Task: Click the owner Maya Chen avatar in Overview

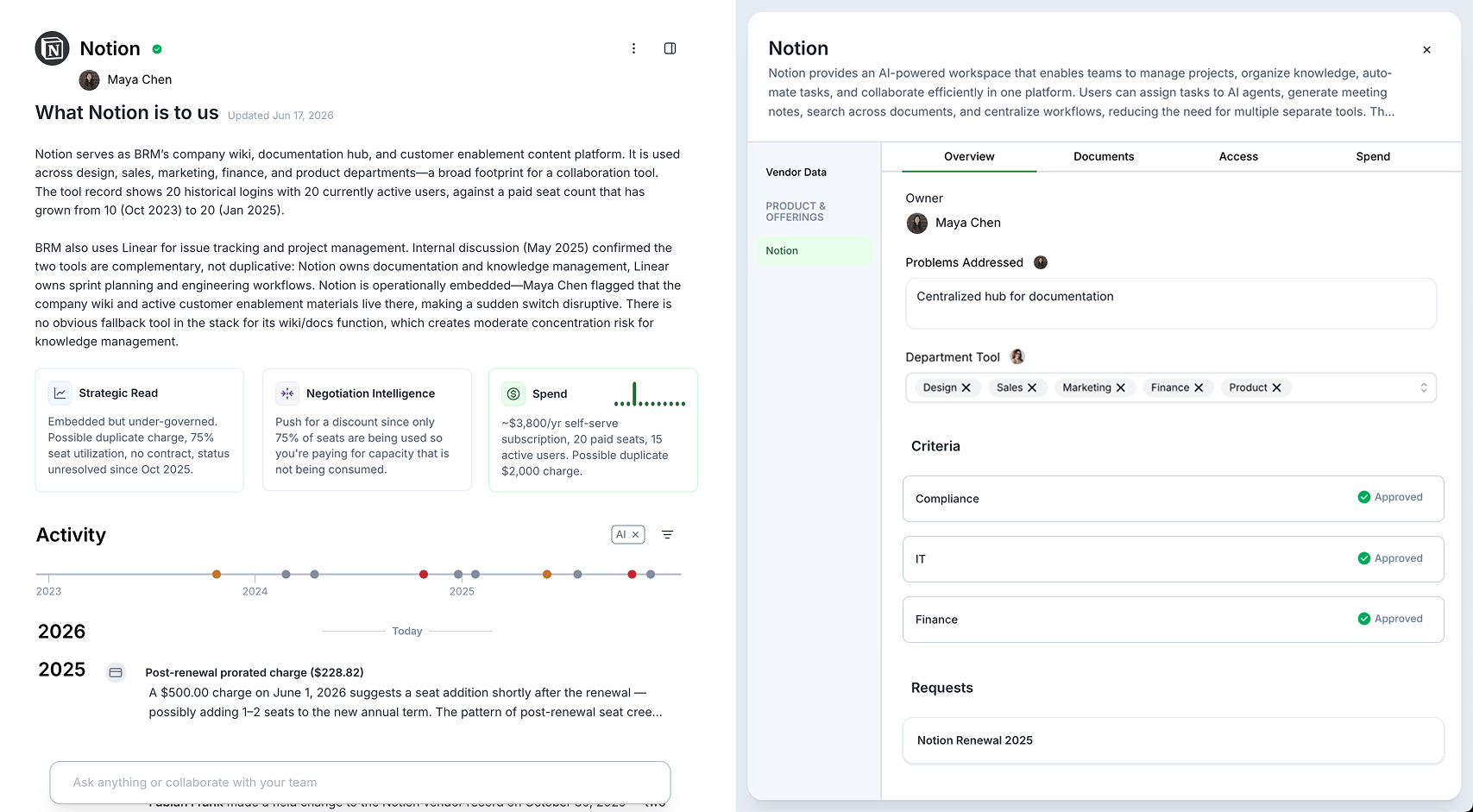Action: (x=917, y=223)
